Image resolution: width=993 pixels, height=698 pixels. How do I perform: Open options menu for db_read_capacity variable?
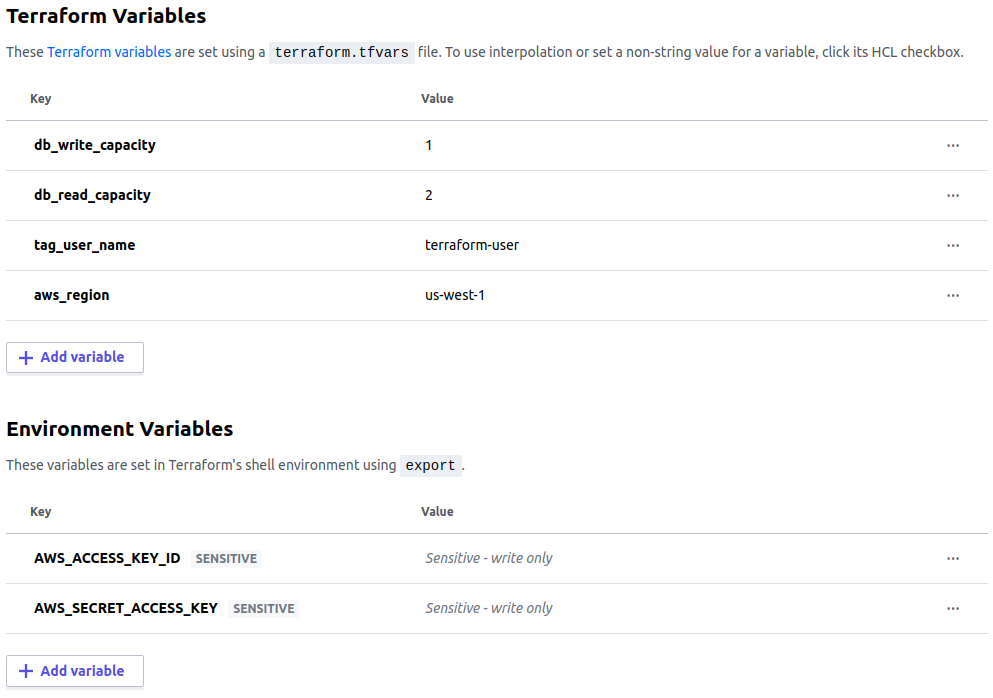tap(952, 195)
